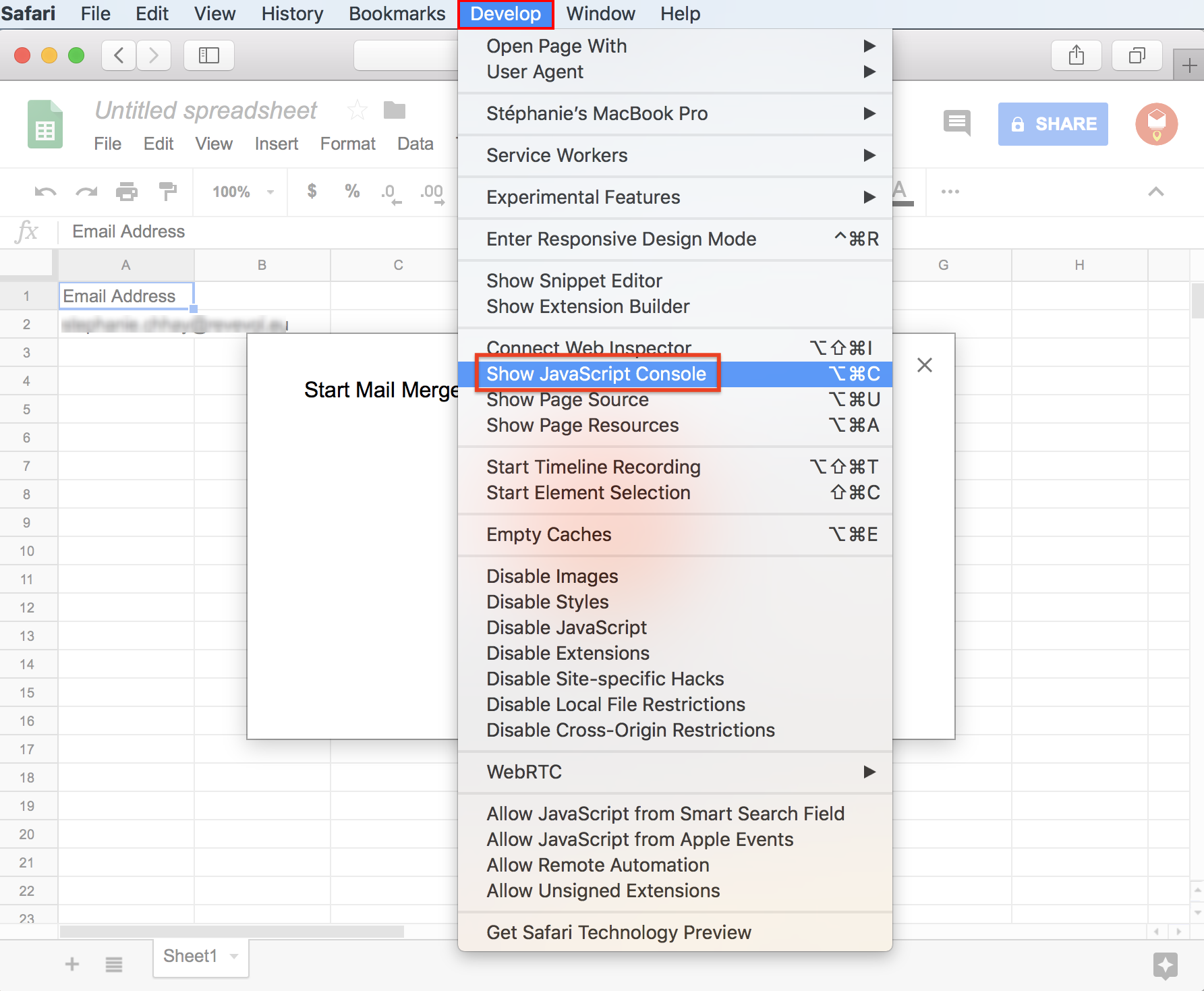Open the 100% zoom dropdown
1204x991 pixels.
[x=243, y=192]
